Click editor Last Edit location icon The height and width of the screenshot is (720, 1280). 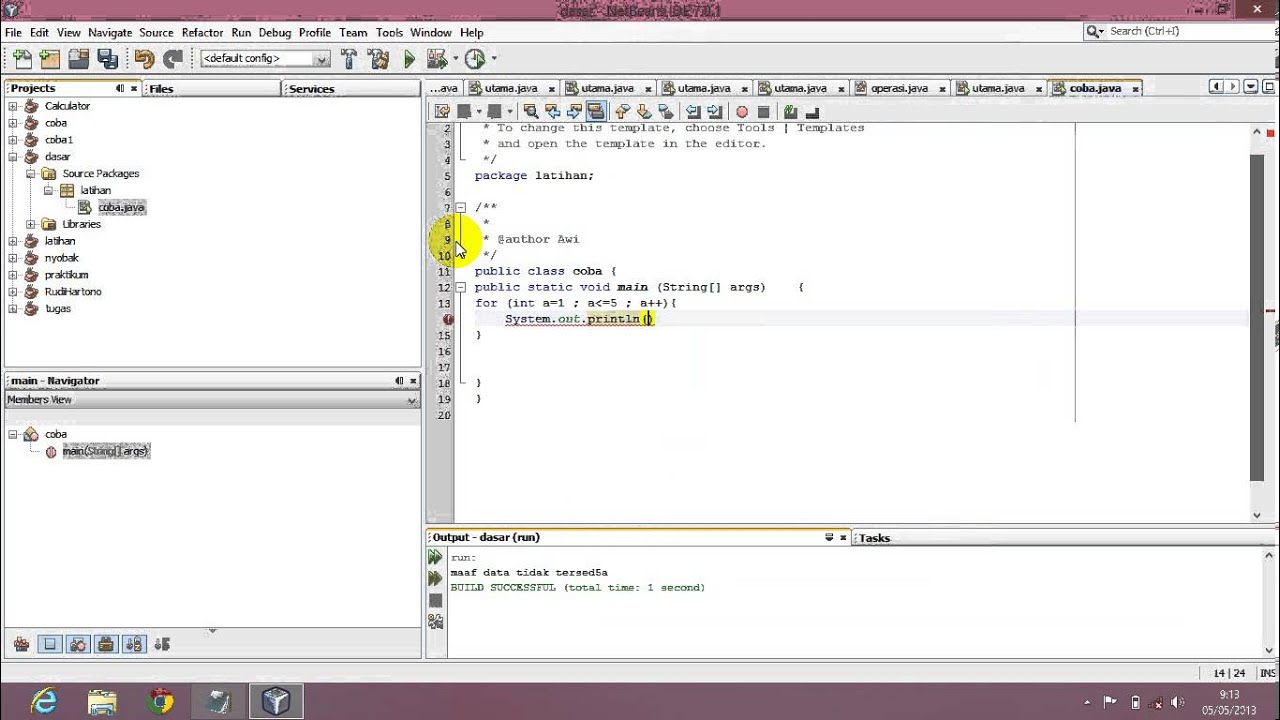(442, 112)
